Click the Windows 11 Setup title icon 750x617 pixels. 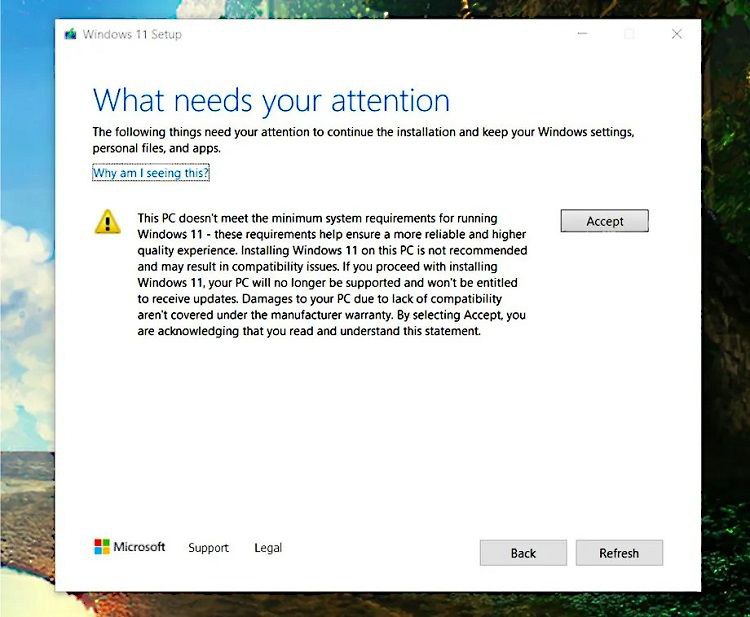tap(71, 34)
